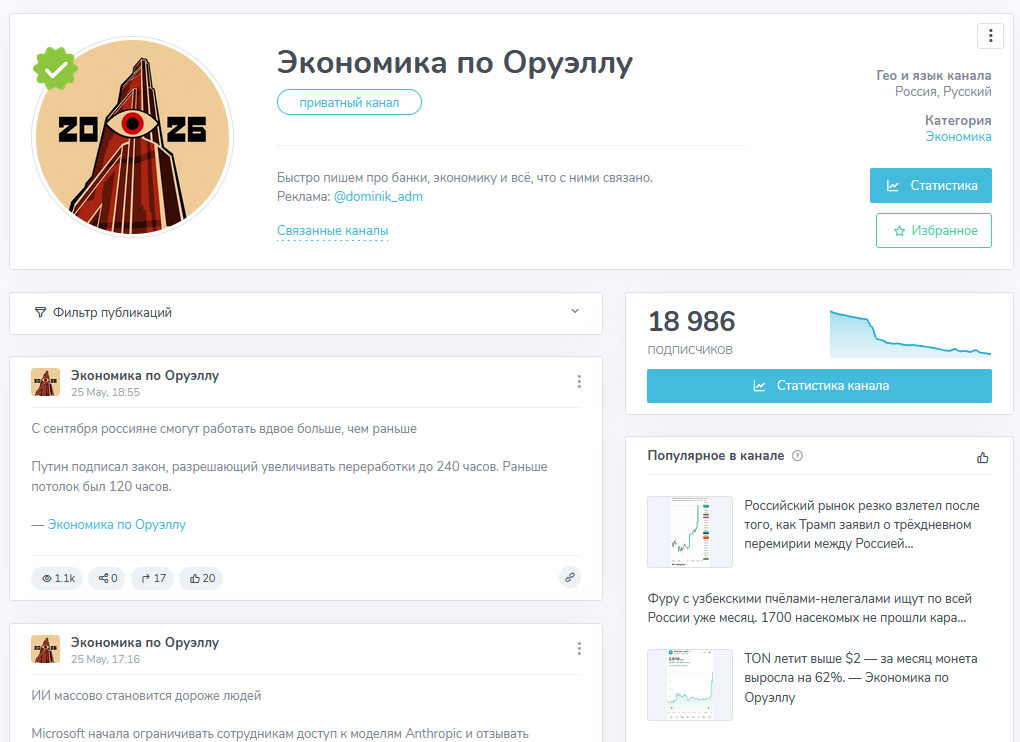Click the share counter showing 0
This screenshot has height=742, width=1020.
[107, 578]
